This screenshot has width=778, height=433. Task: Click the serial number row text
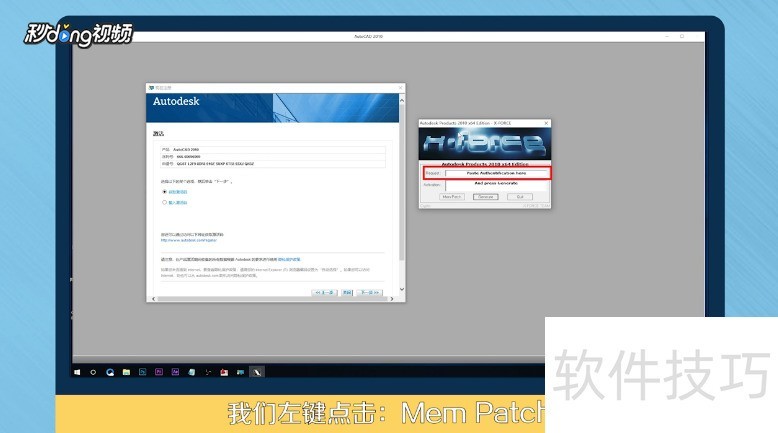(x=181, y=157)
